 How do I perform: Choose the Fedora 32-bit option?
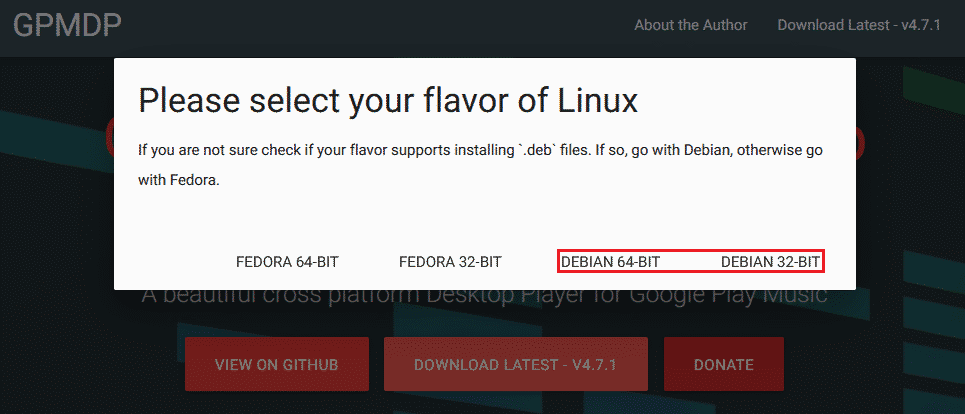coord(450,262)
